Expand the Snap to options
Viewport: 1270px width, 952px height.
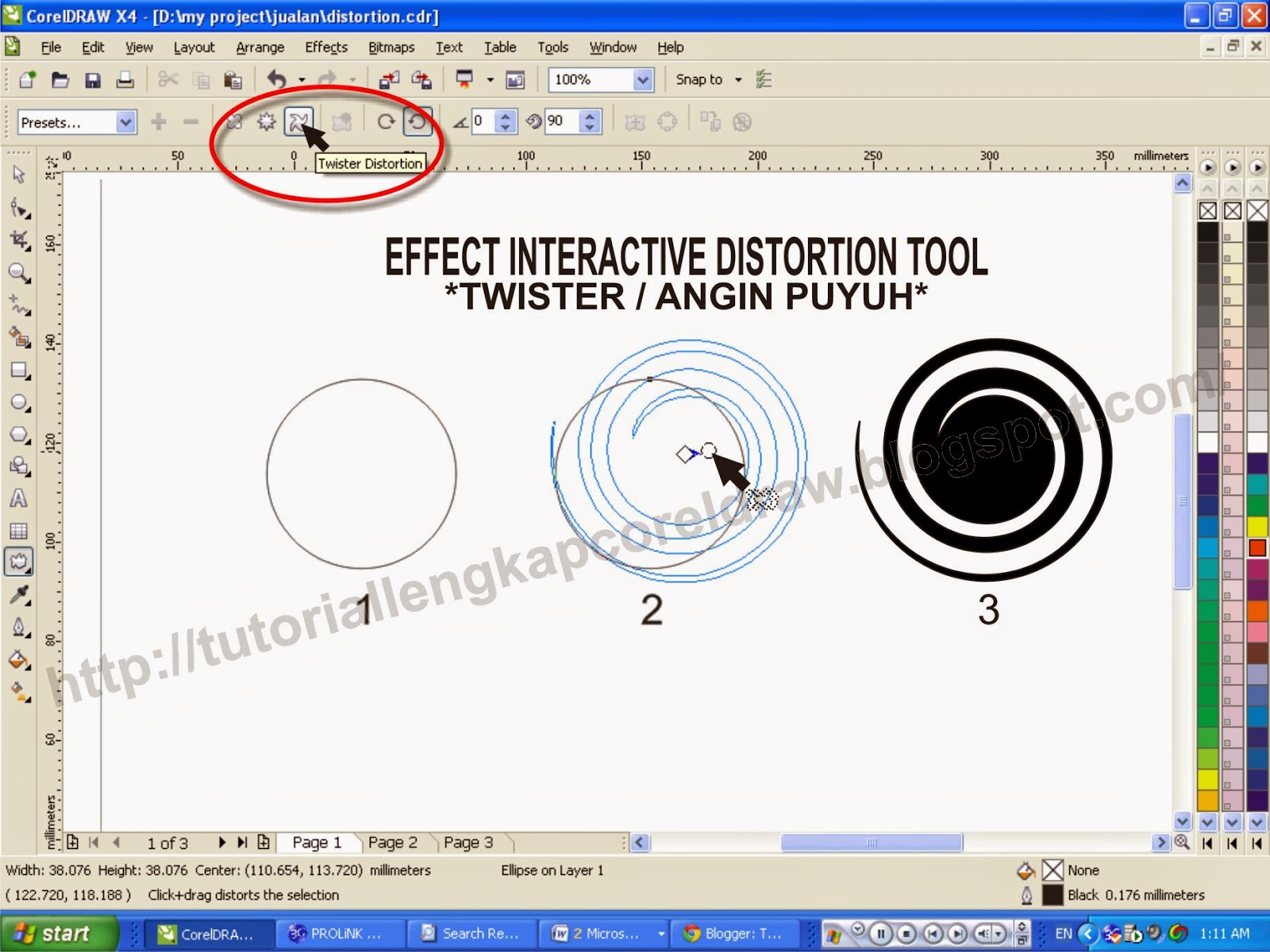click(x=738, y=79)
